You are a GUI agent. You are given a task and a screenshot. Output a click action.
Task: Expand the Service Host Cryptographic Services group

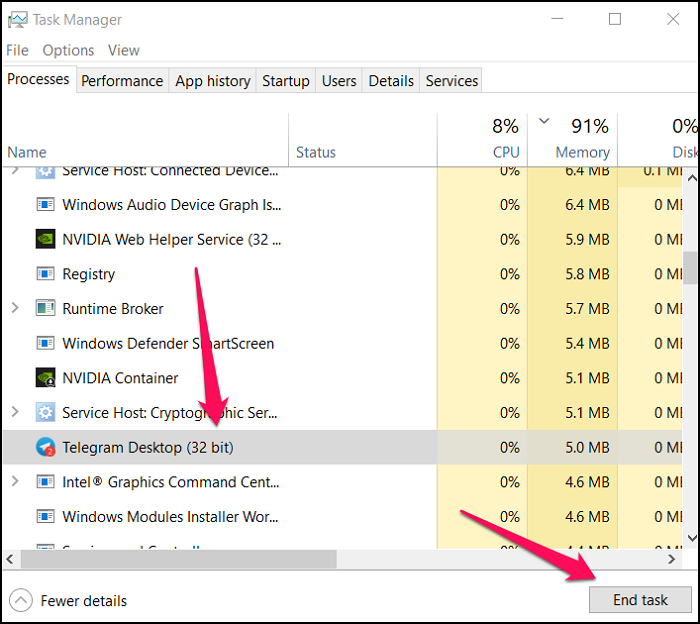(15, 412)
